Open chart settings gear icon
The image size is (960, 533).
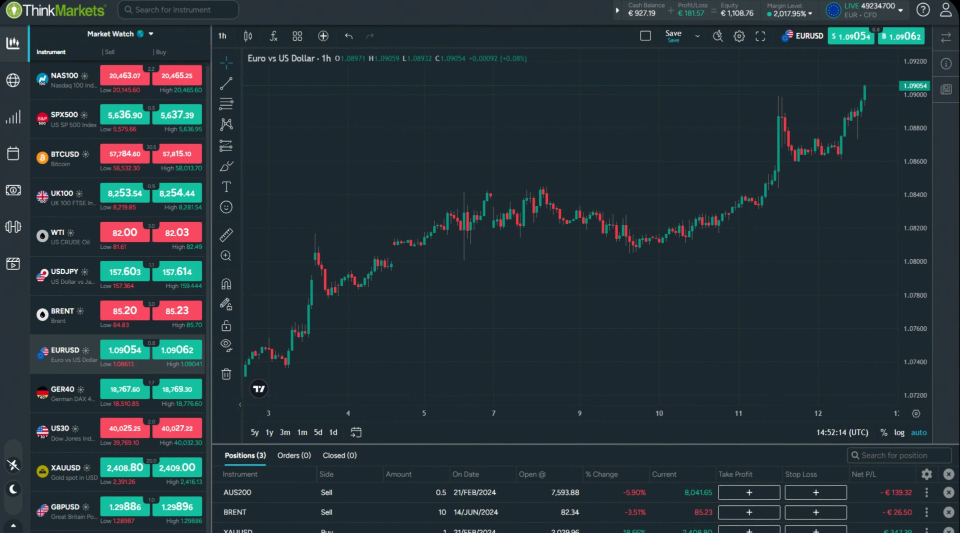coord(739,36)
